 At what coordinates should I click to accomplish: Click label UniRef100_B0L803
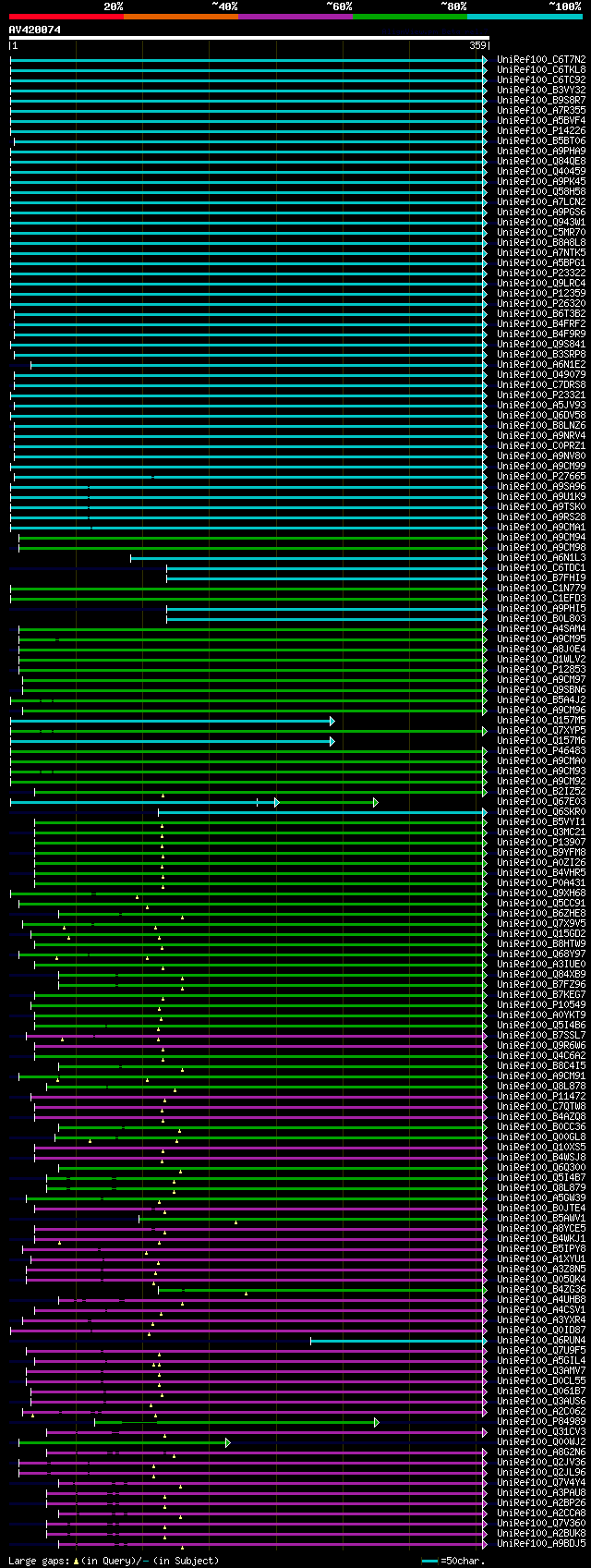(541, 618)
